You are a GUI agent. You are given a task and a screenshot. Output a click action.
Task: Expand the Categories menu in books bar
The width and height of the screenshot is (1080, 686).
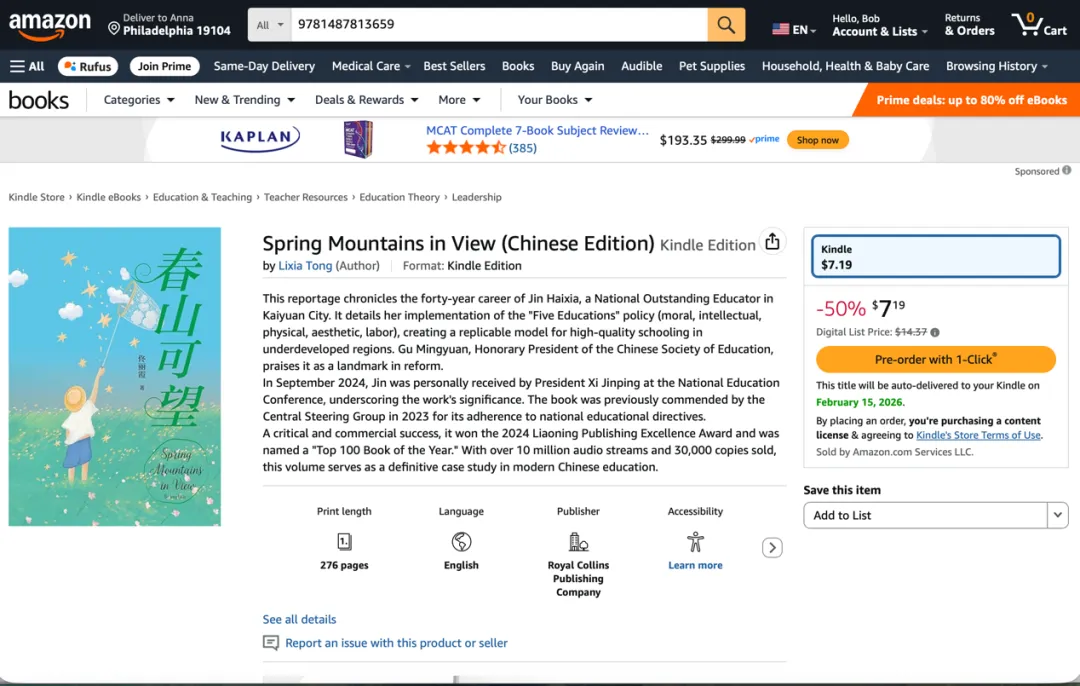click(140, 100)
